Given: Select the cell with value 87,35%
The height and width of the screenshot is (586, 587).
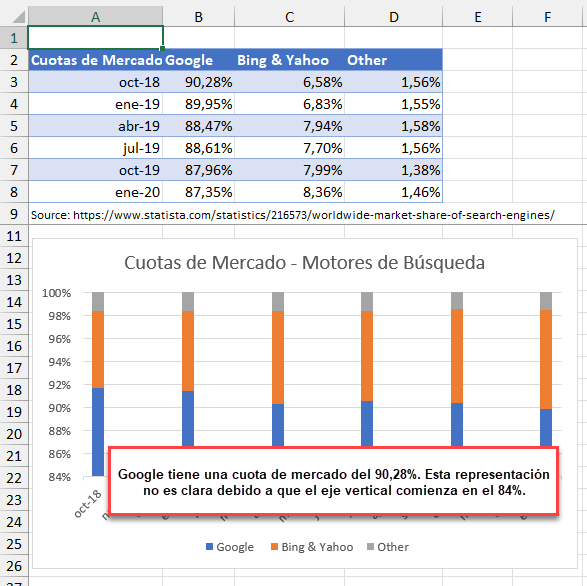Looking at the screenshot, I should [x=198, y=192].
